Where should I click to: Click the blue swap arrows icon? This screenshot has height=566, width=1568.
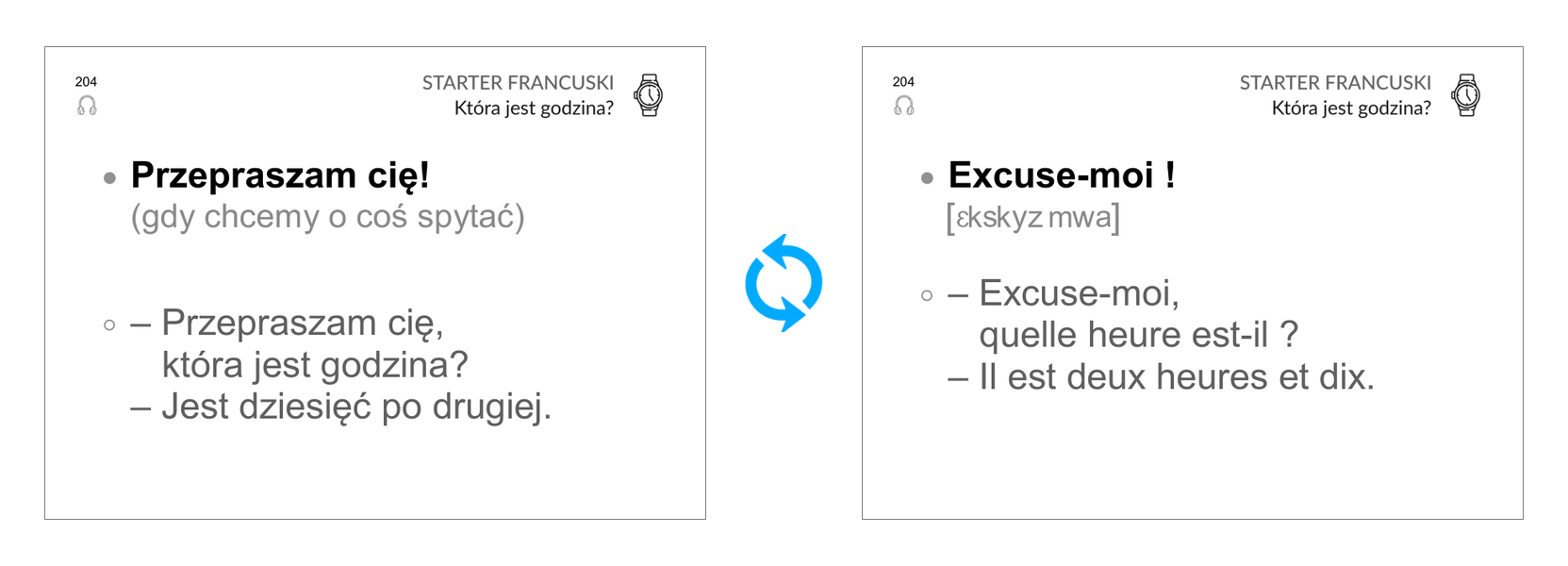(784, 283)
